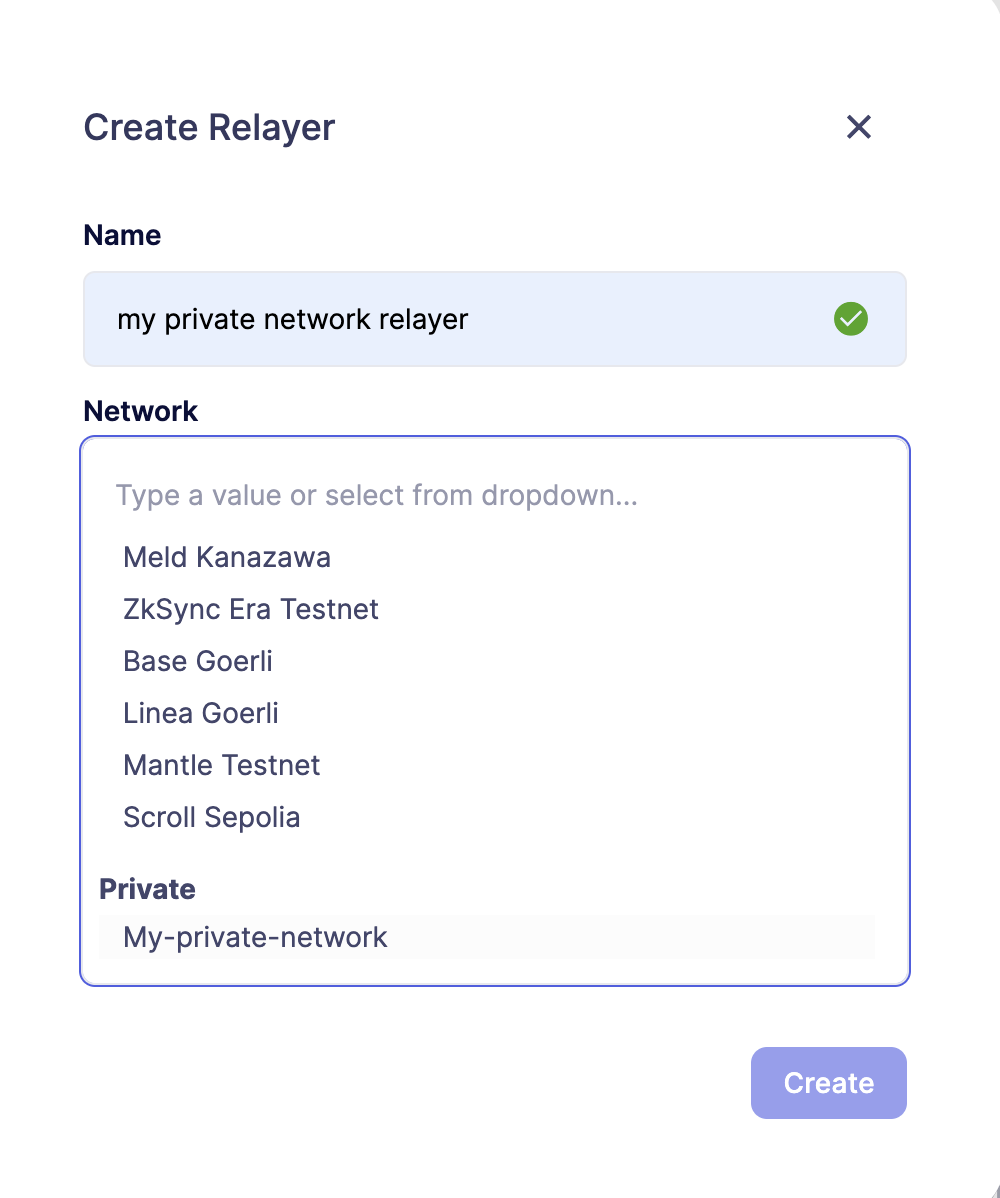This screenshot has width=1000, height=1198.
Task: Select the relayer name text
Action: coord(292,318)
